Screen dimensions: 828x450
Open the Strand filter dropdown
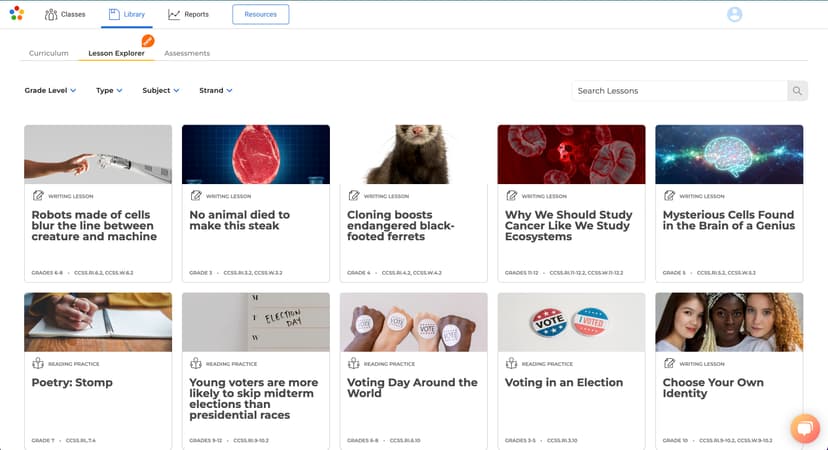tap(215, 90)
